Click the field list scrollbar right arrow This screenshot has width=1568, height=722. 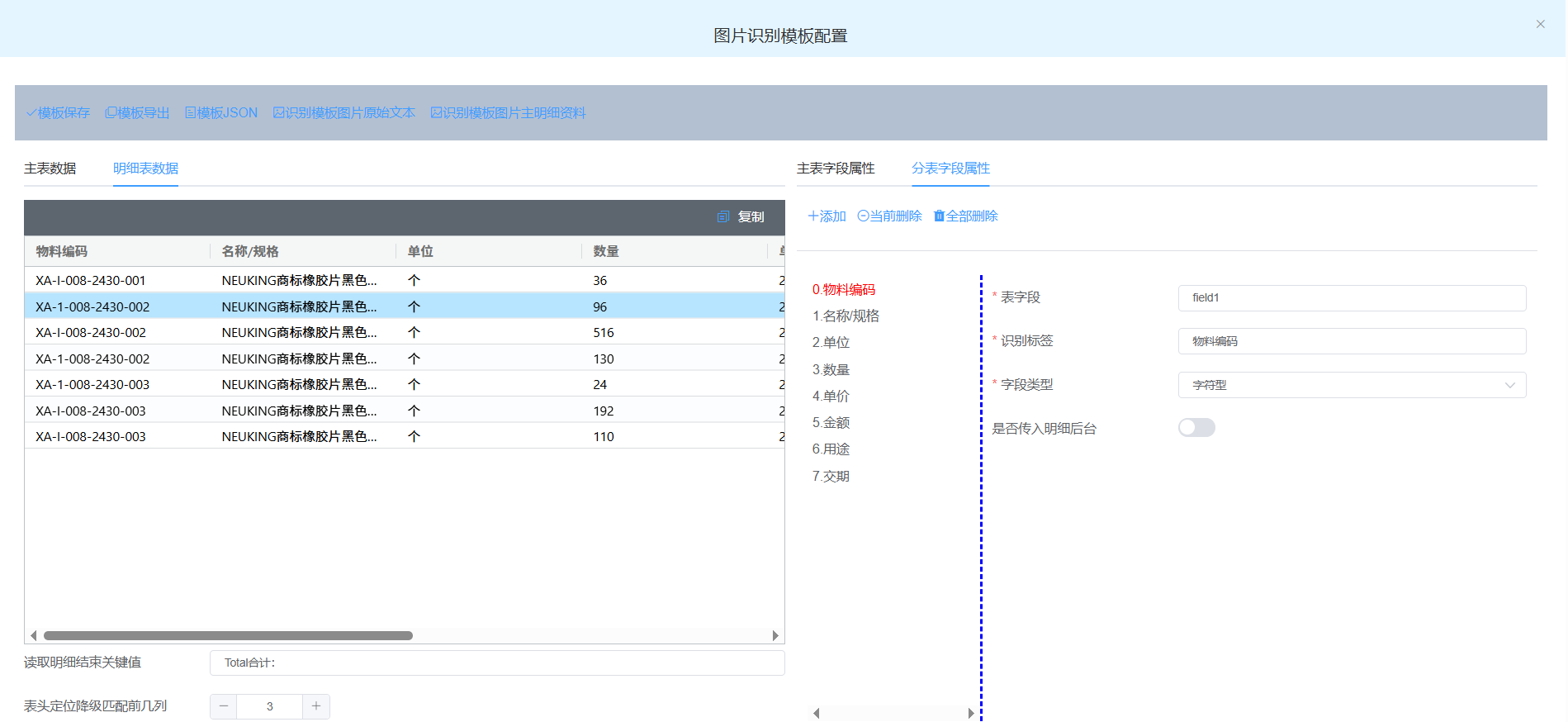(x=971, y=713)
